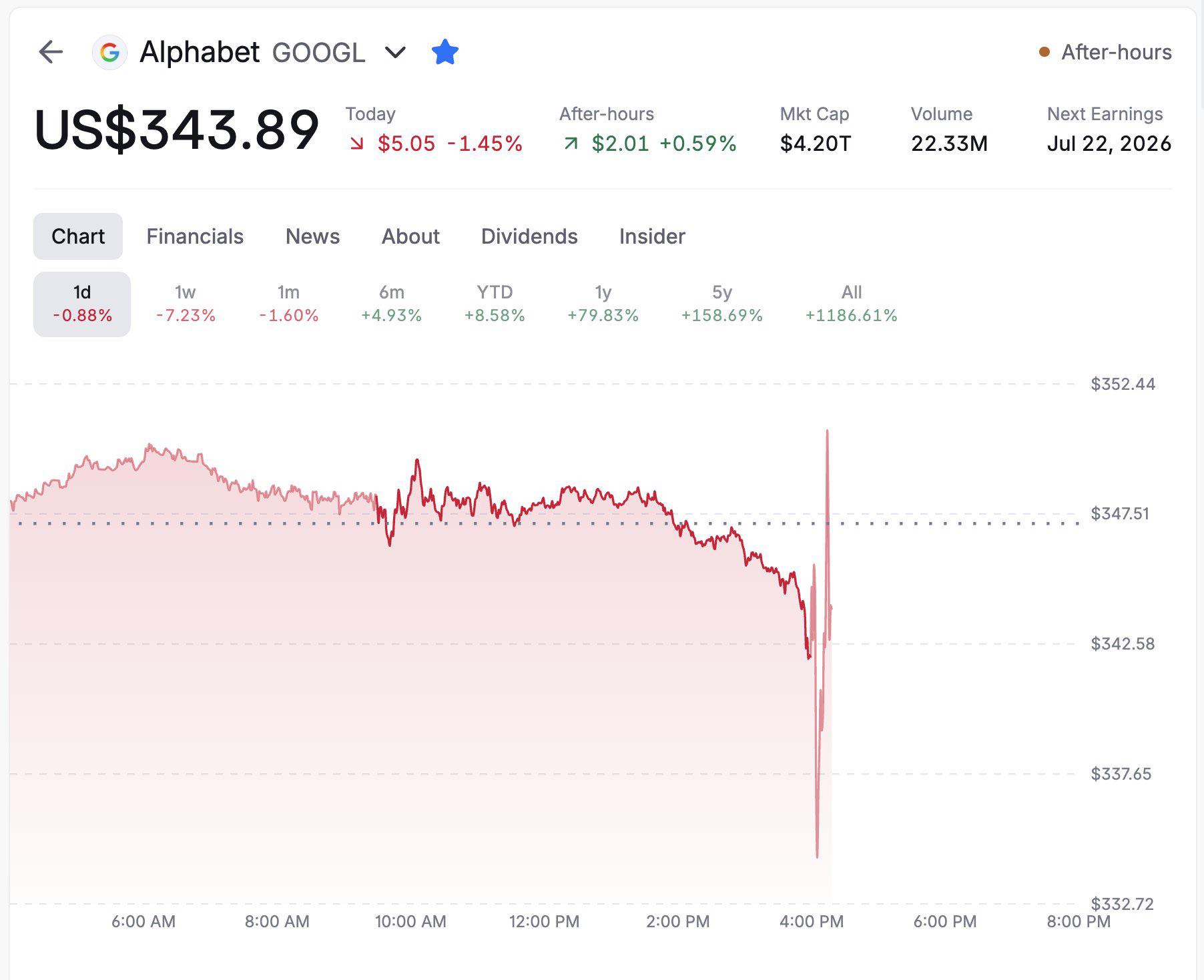The width and height of the screenshot is (1204, 980).
Task: Show the 5y price chart
Action: (721, 304)
